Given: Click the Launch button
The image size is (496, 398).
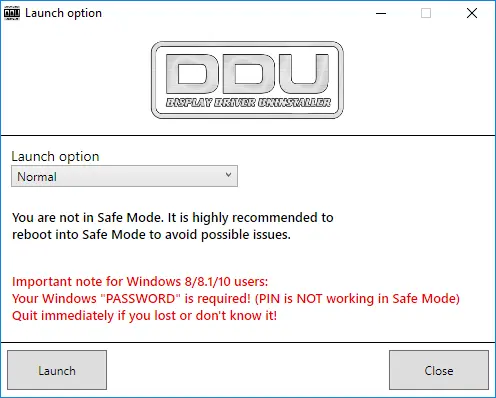Looking at the screenshot, I should point(57,370).
